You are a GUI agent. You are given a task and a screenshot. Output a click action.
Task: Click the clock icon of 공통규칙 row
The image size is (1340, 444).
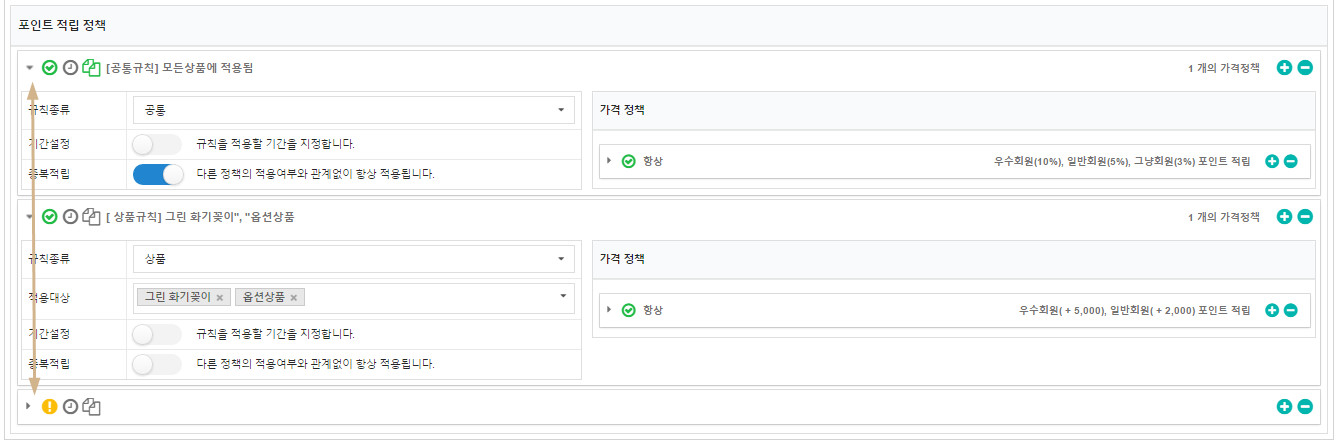(x=70, y=68)
